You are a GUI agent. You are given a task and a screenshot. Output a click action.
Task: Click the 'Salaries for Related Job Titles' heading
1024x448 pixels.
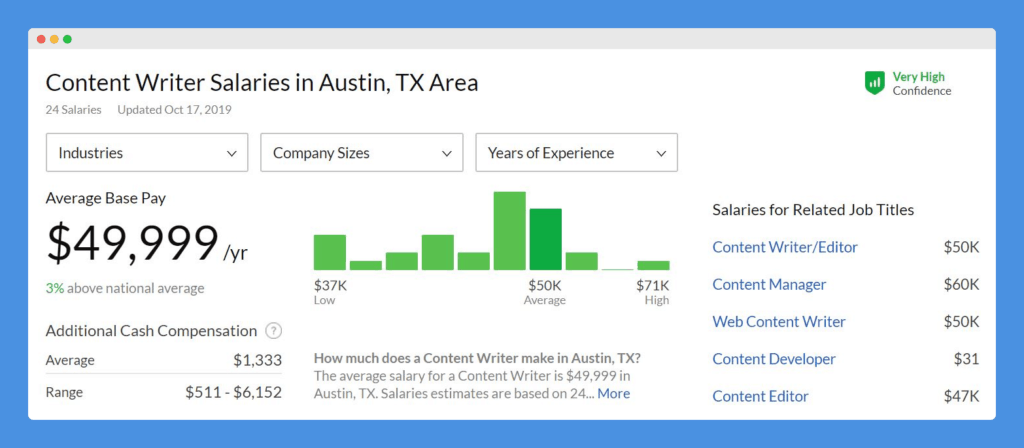(813, 210)
